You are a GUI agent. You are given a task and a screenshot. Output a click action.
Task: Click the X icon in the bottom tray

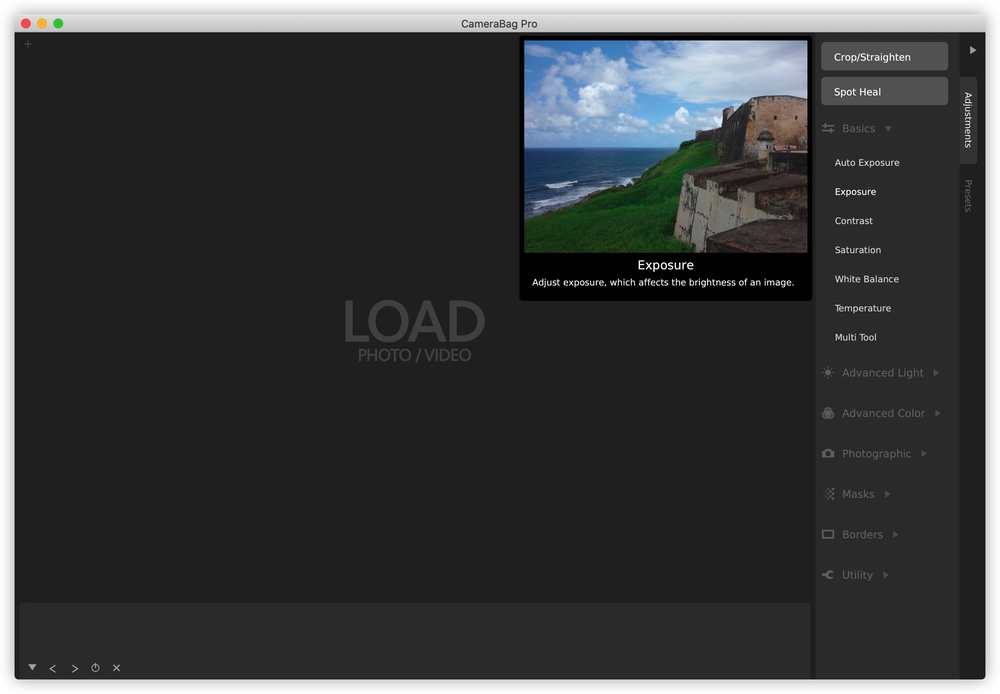[x=116, y=668]
